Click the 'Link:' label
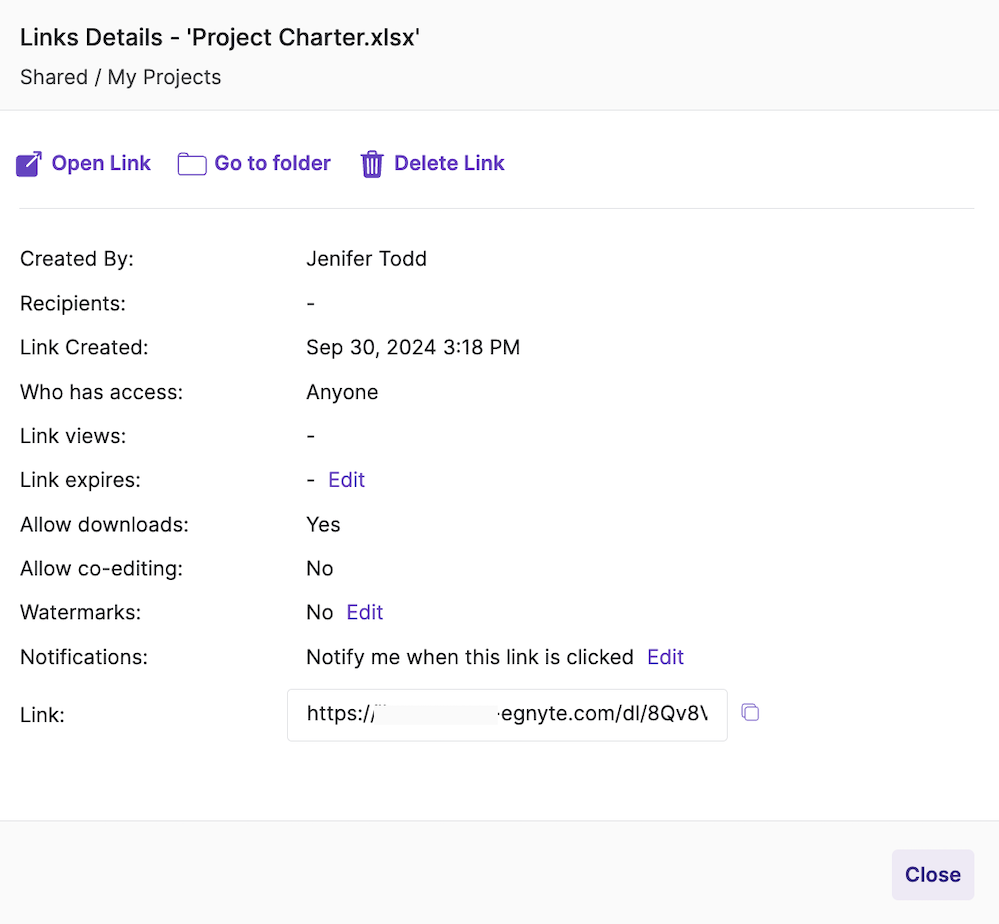The image size is (999, 924). pos(43,715)
